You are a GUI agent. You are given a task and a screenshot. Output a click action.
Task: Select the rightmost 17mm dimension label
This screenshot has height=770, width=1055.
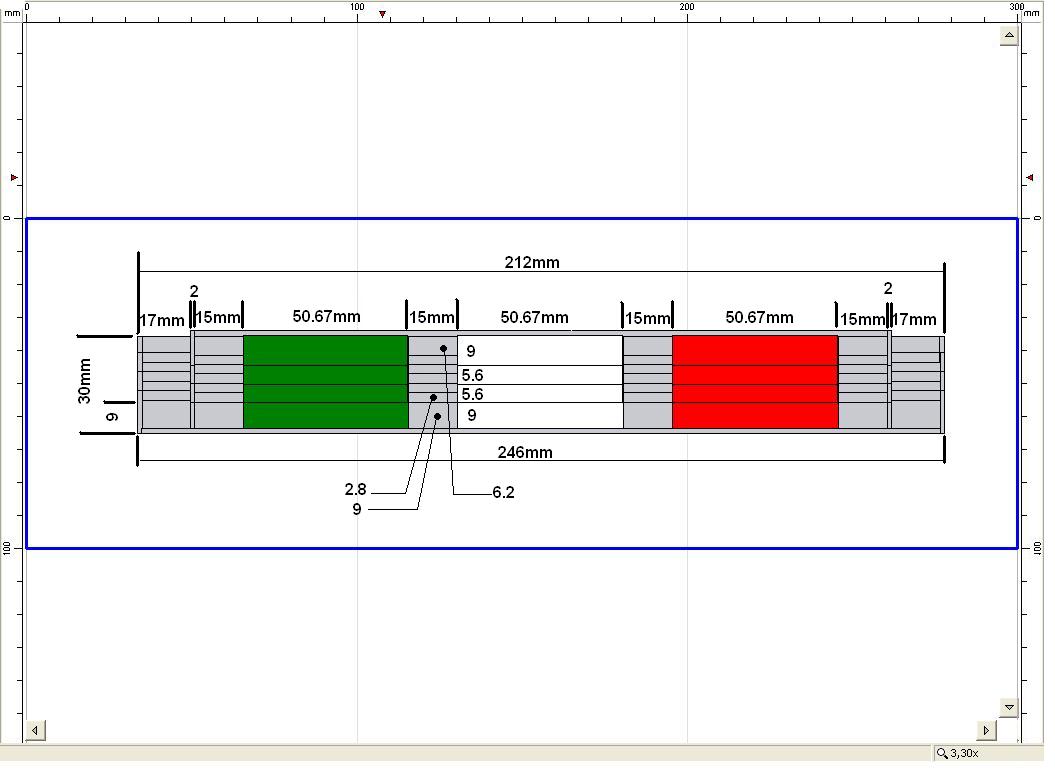pyautogui.click(x=914, y=320)
